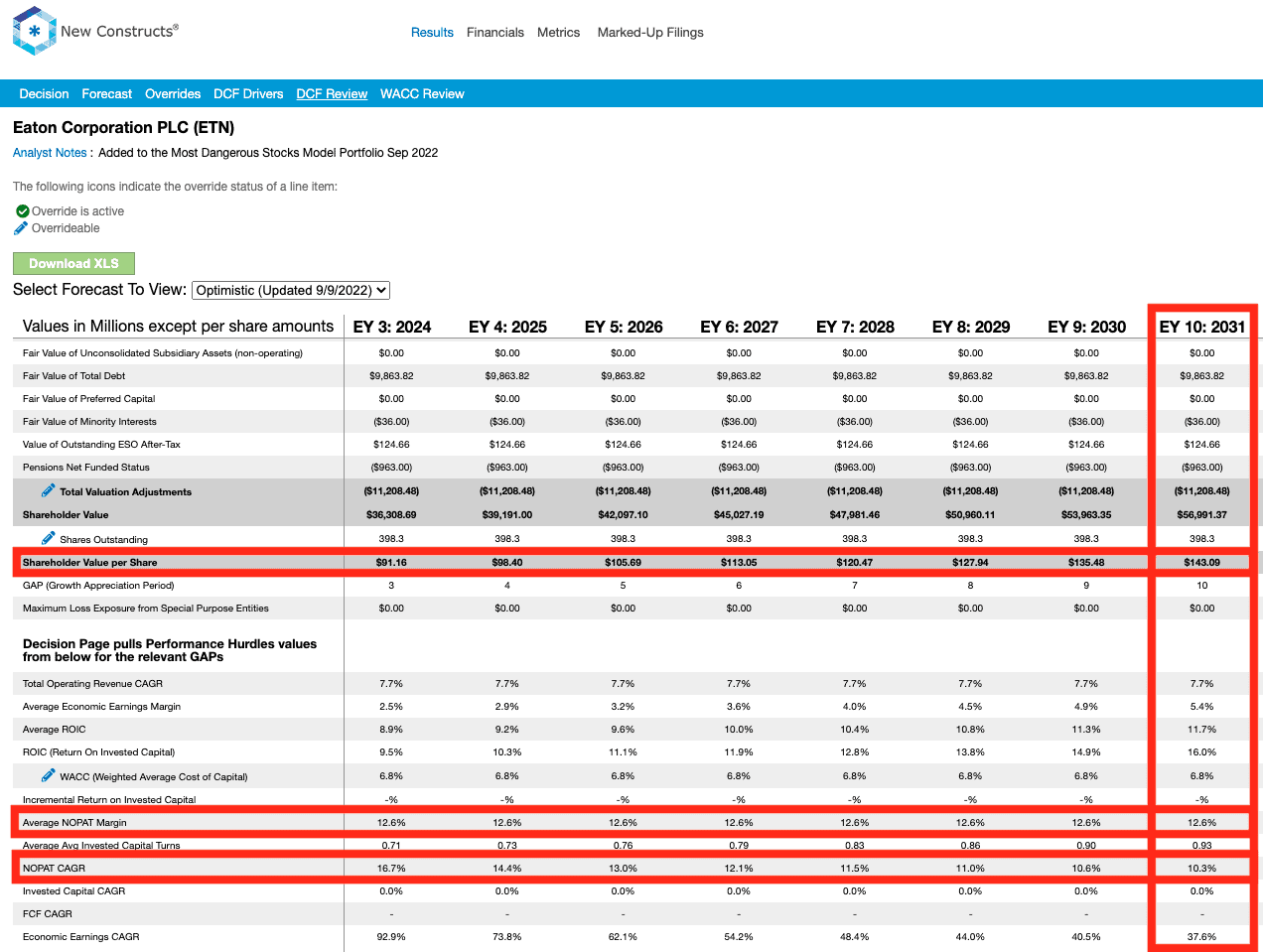Screen dimensions: 1263x952
Task: Click the New Constructs hexagon logo
Action: tap(35, 31)
